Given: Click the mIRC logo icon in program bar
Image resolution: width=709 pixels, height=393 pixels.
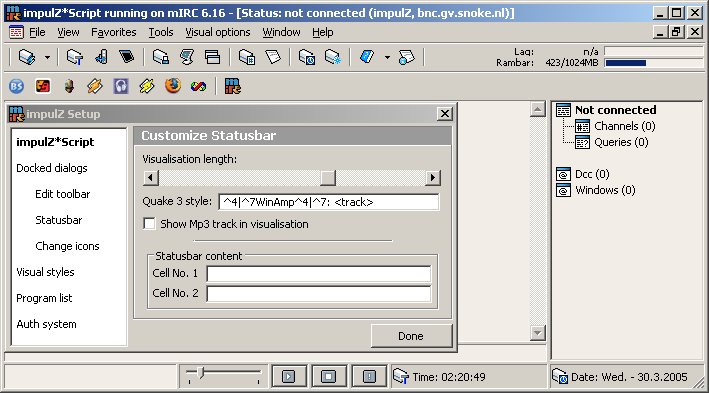Looking at the screenshot, I should (x=232, y=86).
